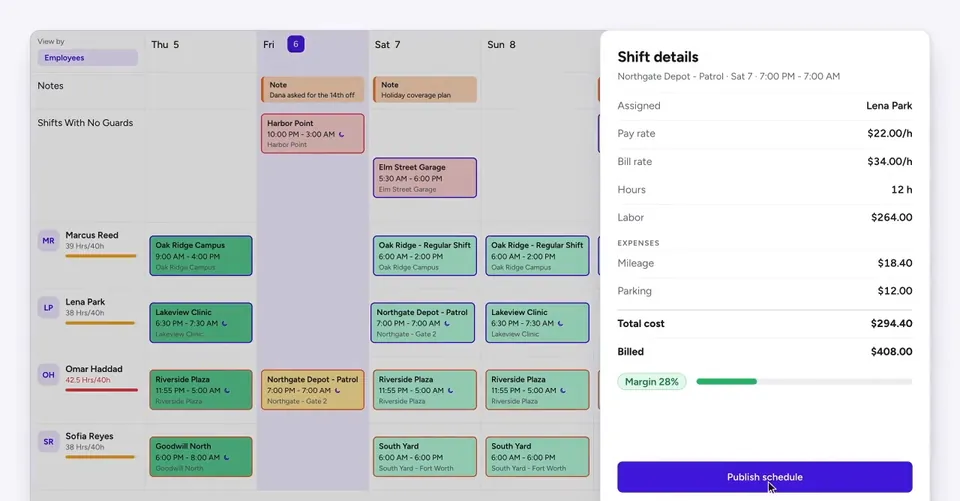The image size is (960, 501).
Task: Click the $22.00/h pay rate value
Action: 890,134
